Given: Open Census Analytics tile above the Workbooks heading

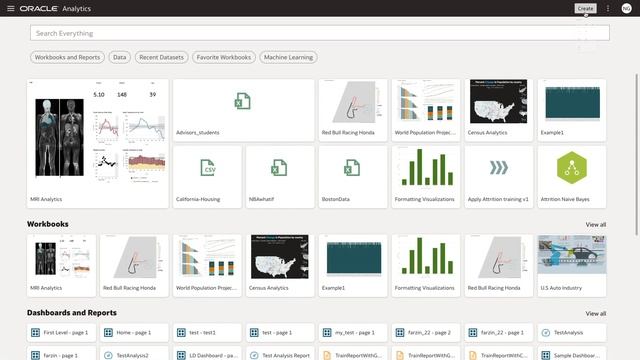Looking at the screenshot, I should point(499,110).
